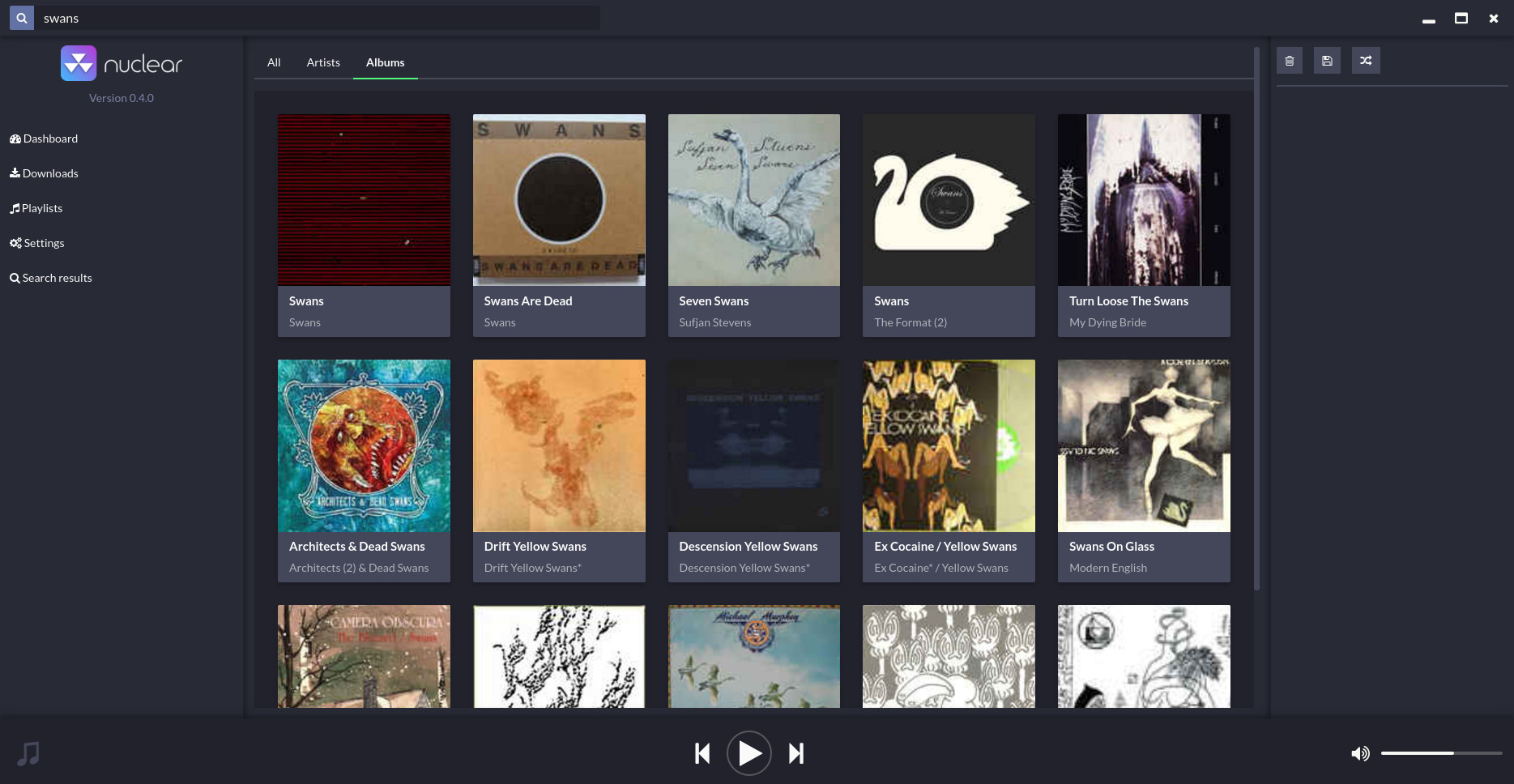Screen dimensions: 1514x784
Task: Click the Sufjan Stevens artist name
Action: 715,322
